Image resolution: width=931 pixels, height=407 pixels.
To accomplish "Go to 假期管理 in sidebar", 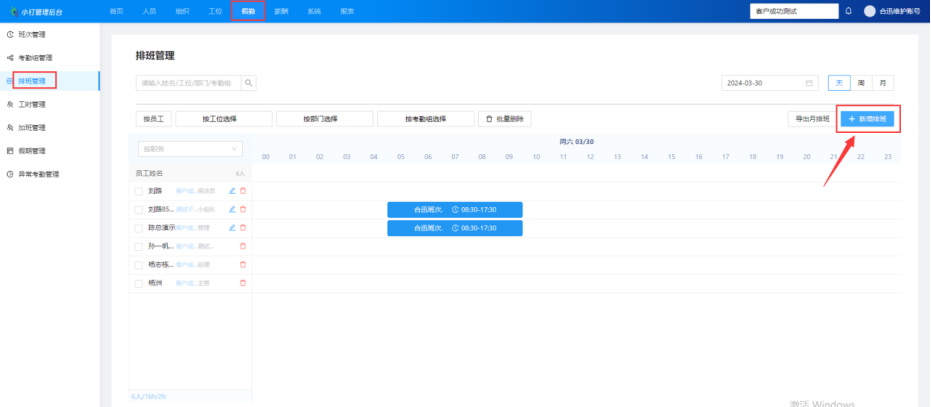I will point(50,151).
